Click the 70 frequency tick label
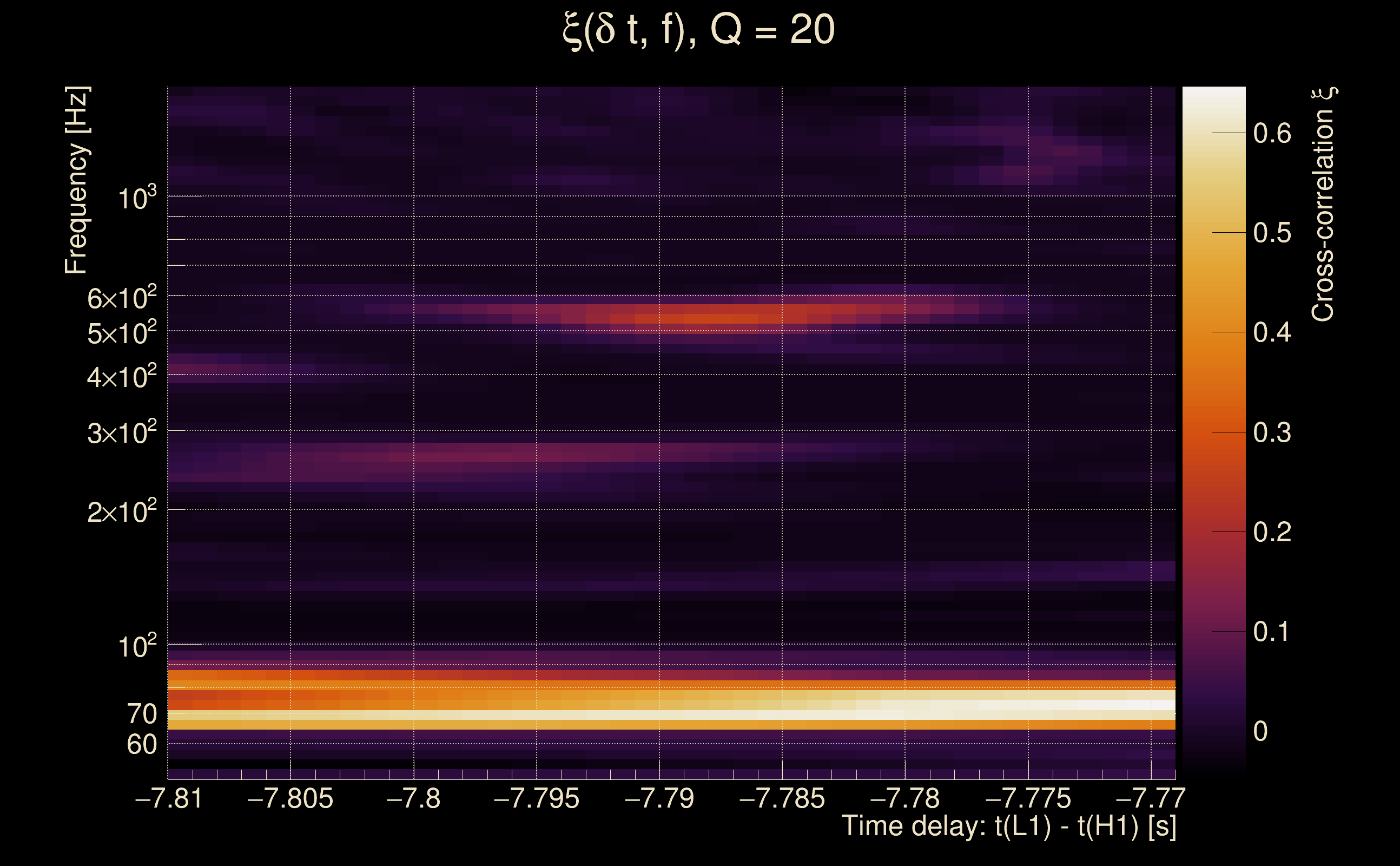 click(141, 714)
